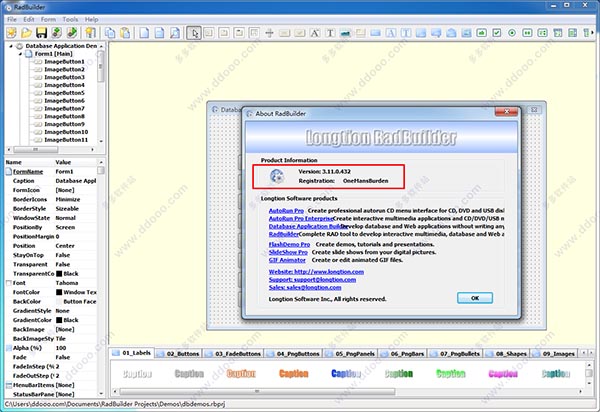Select ImageButton5 in the tree
The image size is (600, 412).
point(64,93)
